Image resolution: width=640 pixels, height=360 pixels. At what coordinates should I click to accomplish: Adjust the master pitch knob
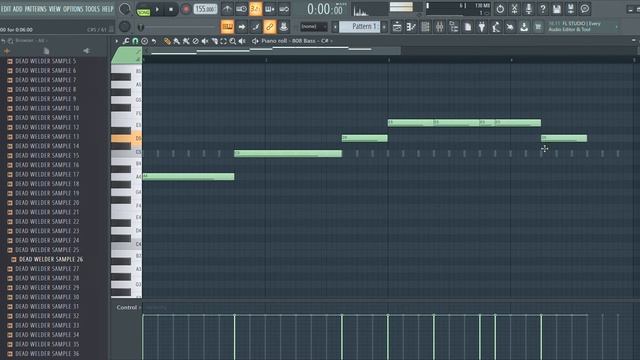point(124,27)
